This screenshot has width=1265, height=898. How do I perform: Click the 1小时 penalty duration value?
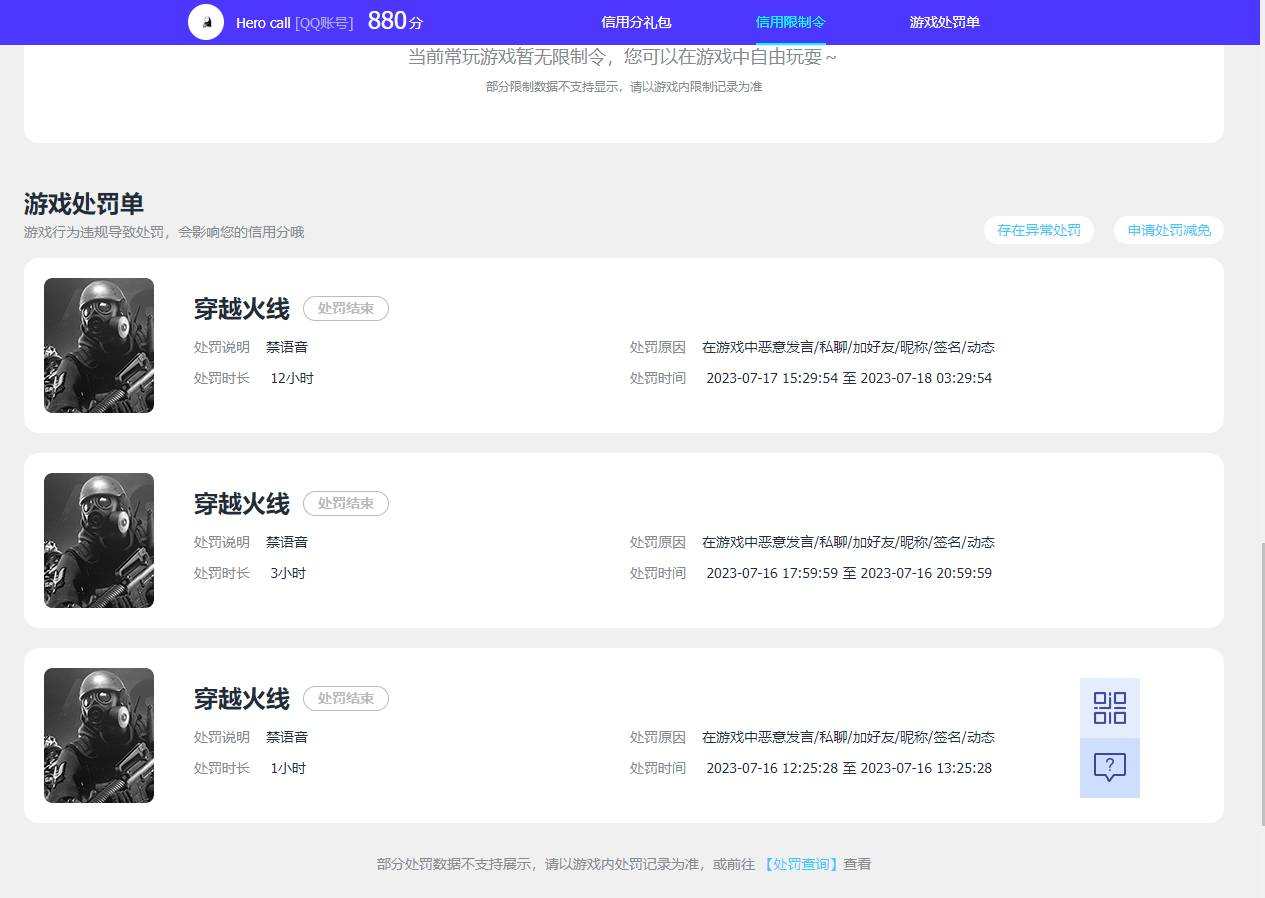[288, 768]
